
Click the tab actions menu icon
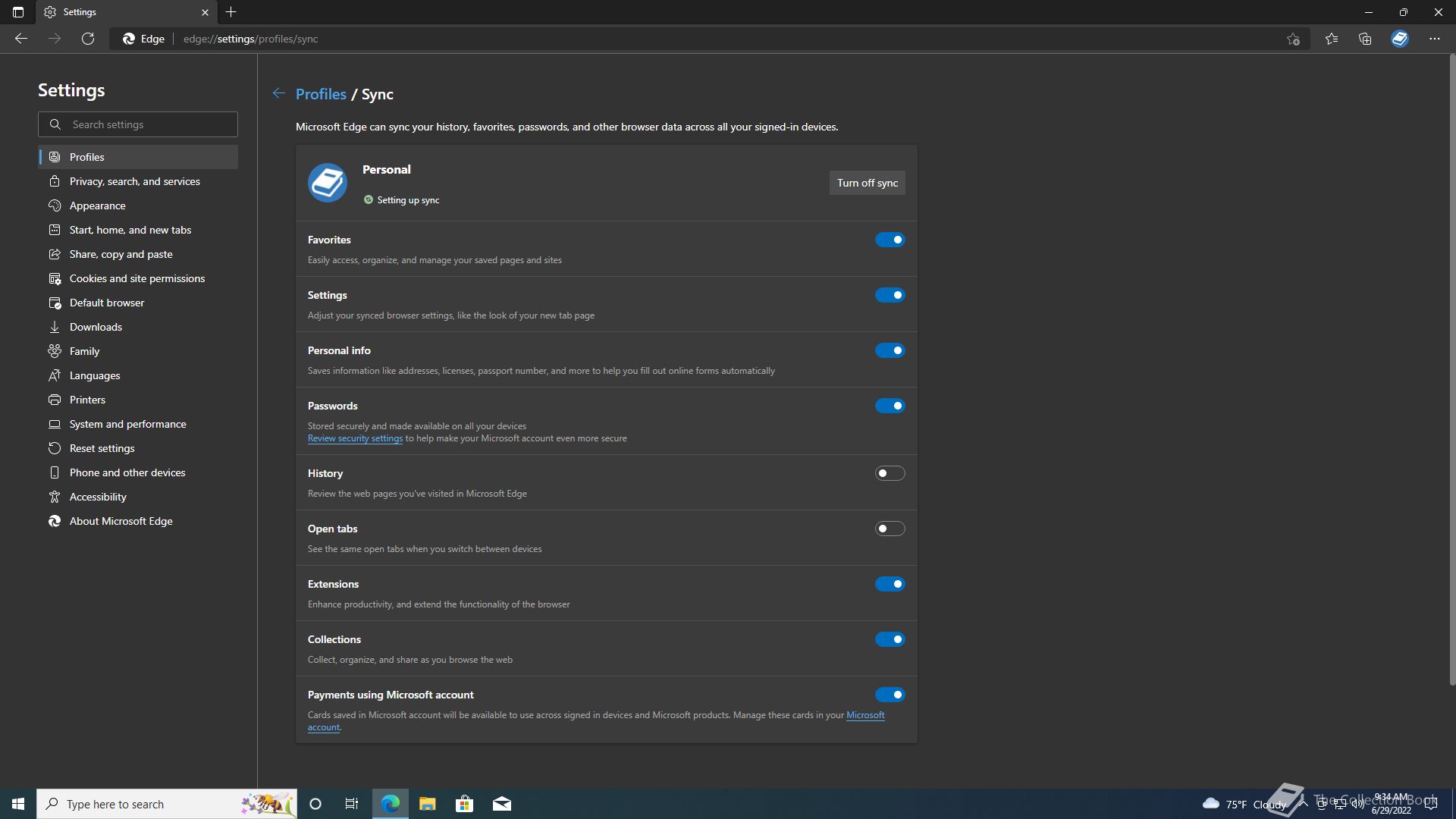click(x=18, y=12)
